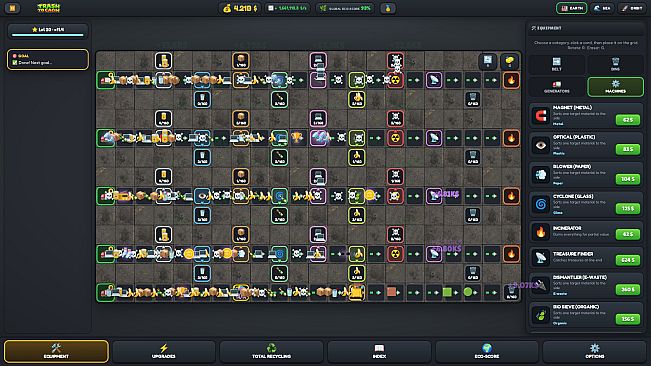This screenshot has width=651, height=366.
Task: Buy the Magnet for 62 $
Action: [627, 120]
